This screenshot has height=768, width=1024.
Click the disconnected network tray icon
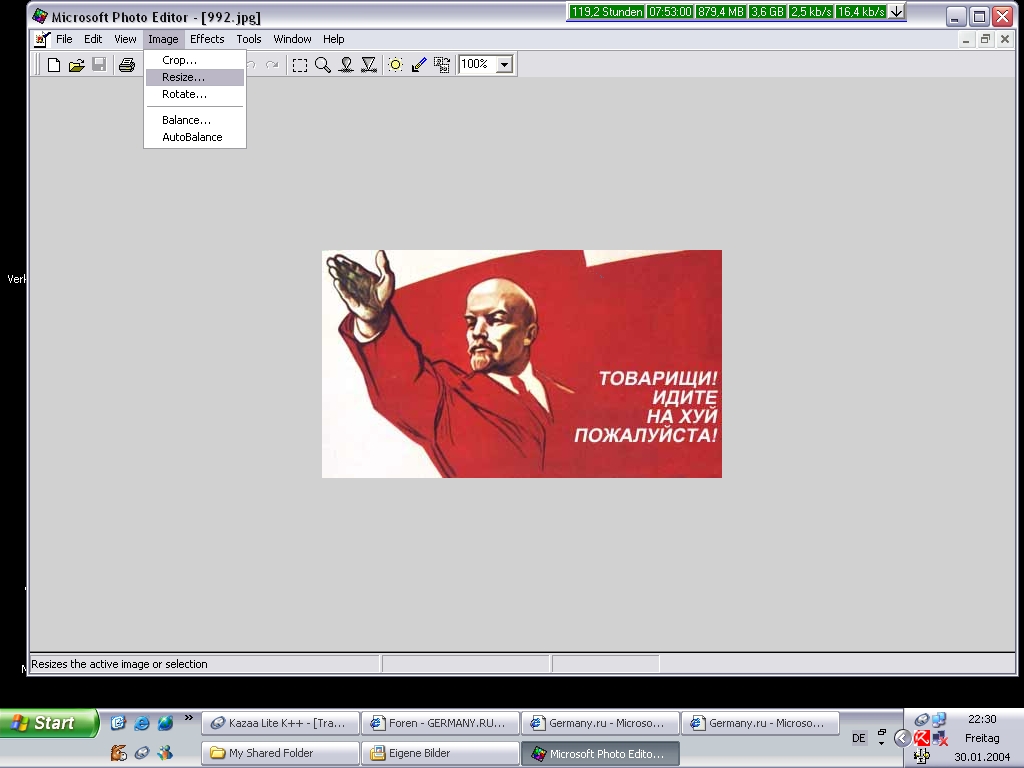pyautogui.click(x=940, y=739)
